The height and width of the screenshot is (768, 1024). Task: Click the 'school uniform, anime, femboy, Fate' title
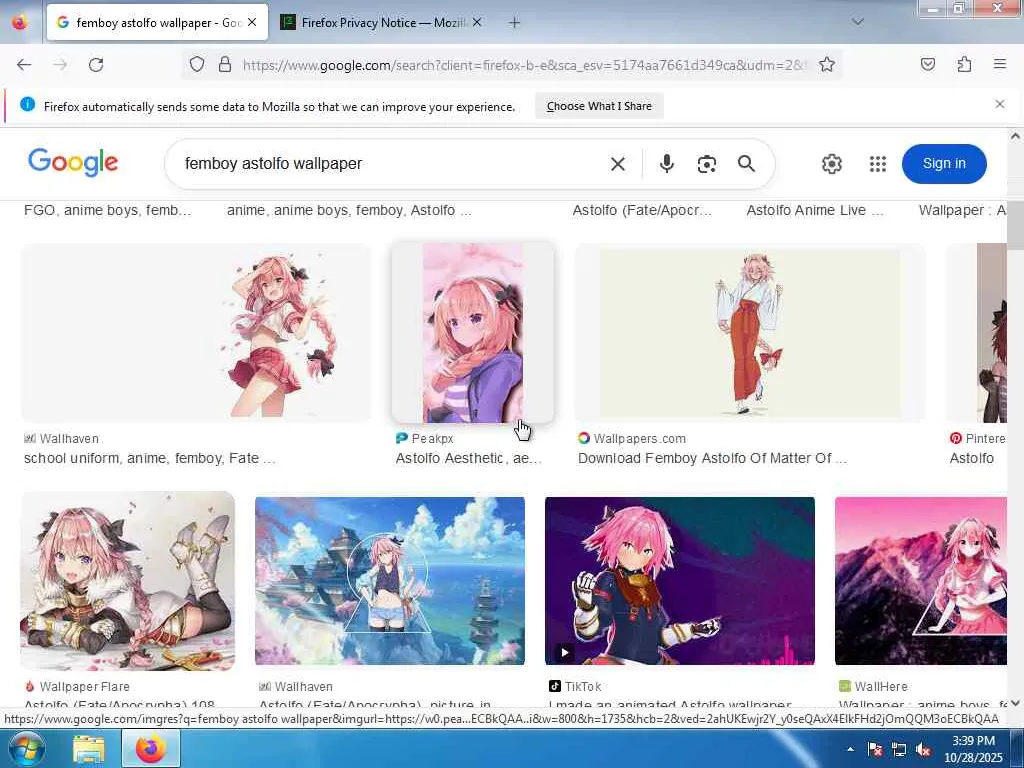pyautogui.click(x=150, y=458)
